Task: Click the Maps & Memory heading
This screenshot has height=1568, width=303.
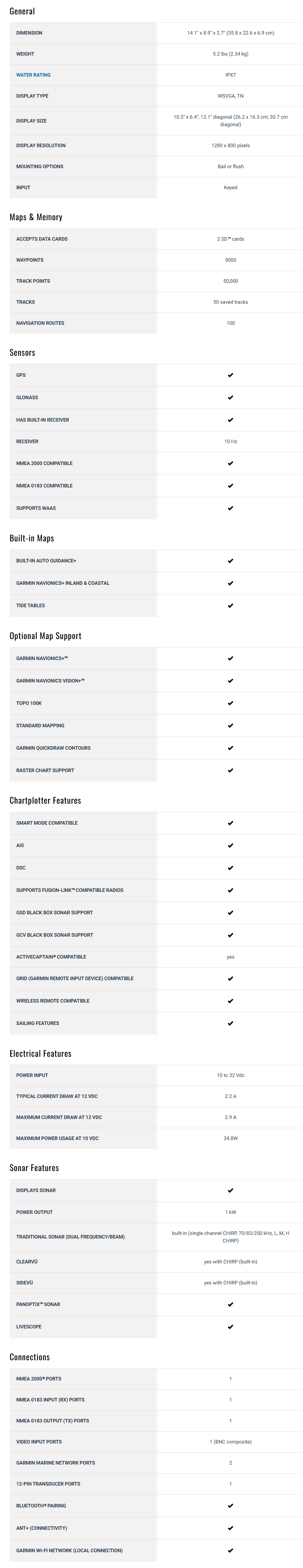Action: click(x=36, y=217)
